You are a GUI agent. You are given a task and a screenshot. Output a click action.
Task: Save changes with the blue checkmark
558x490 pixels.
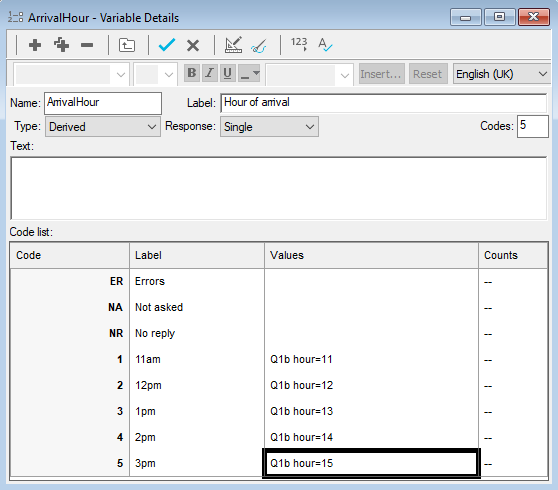(x=167, y=45)
